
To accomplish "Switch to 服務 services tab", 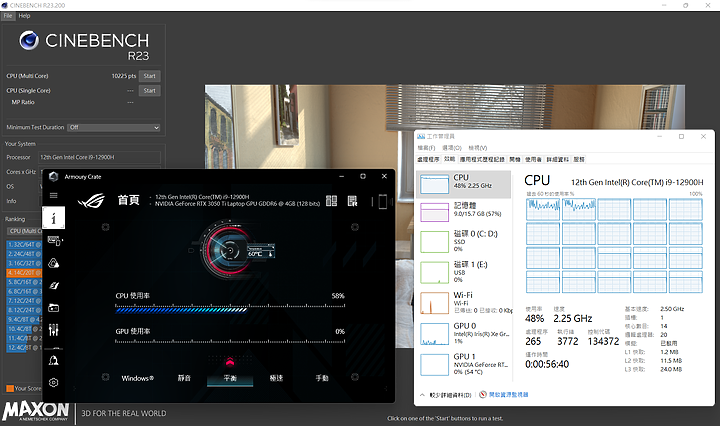I will pos(579,159).
